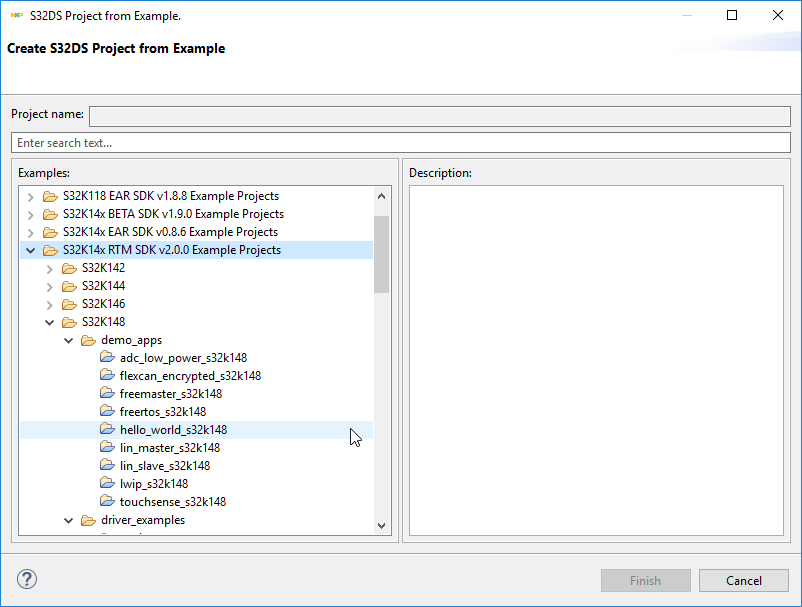The height and width of the screenshot is (607, 802).
Task: Click the Project name field
Action: (x=440, y=116)
